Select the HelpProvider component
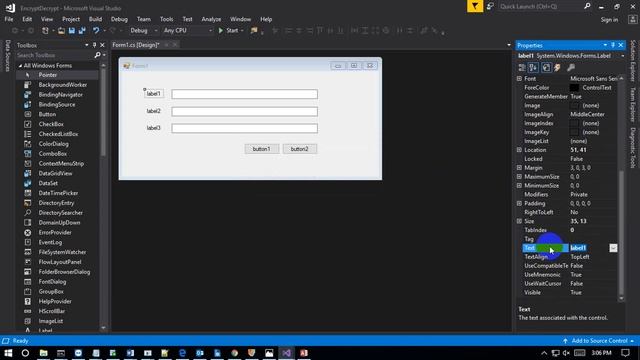The image size is (640, 360). (55, 301)
